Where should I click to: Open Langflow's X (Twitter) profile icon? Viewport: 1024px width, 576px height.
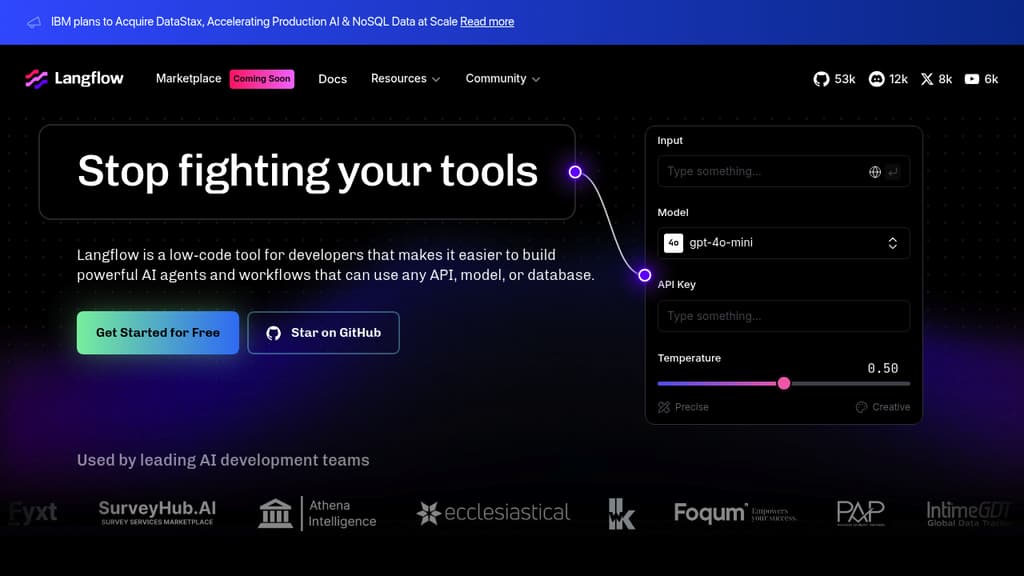(926, 78)
